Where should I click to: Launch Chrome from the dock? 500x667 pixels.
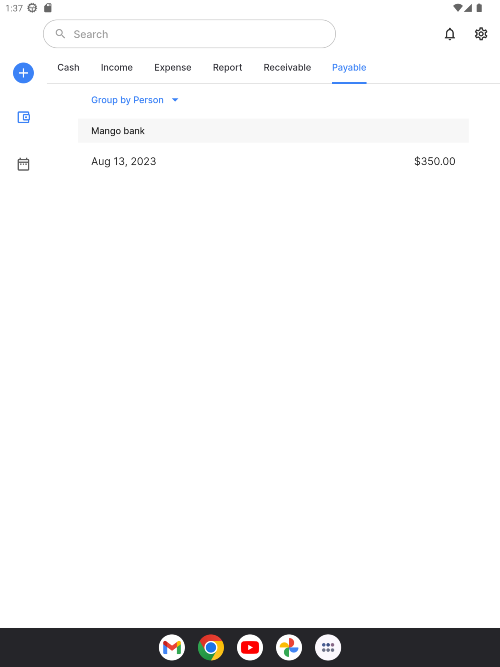coord(211,647)
